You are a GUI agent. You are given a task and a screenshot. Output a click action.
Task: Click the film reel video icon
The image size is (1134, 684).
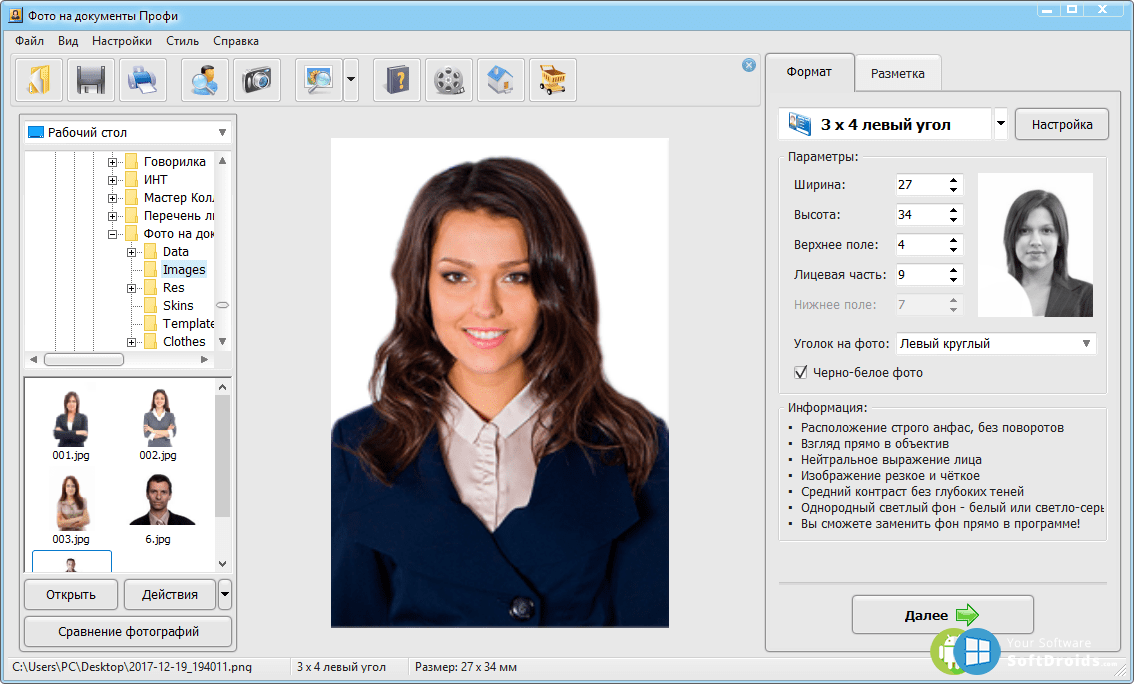pos(449,79)
